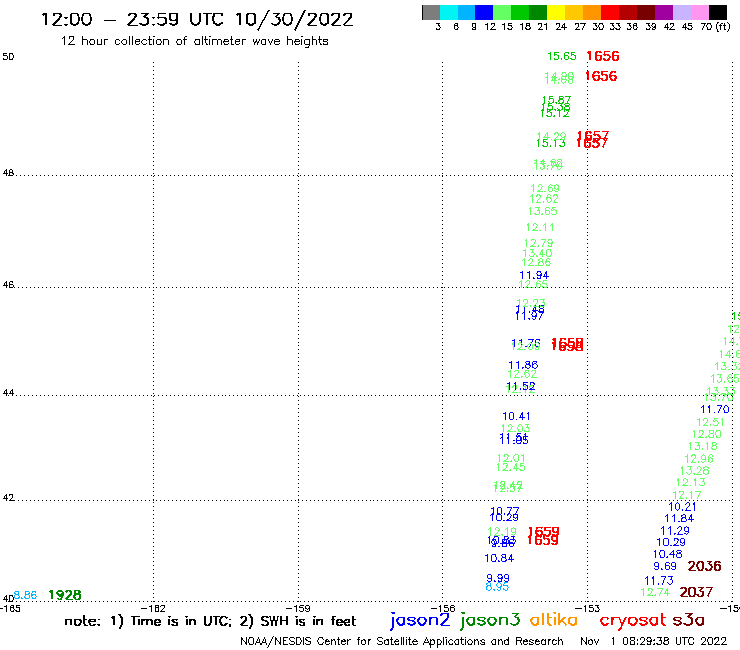The height and width of the screenshot is (650, 740).
Task: Click the blue wave height value '11.94'
Action: (x=534, y=275)
